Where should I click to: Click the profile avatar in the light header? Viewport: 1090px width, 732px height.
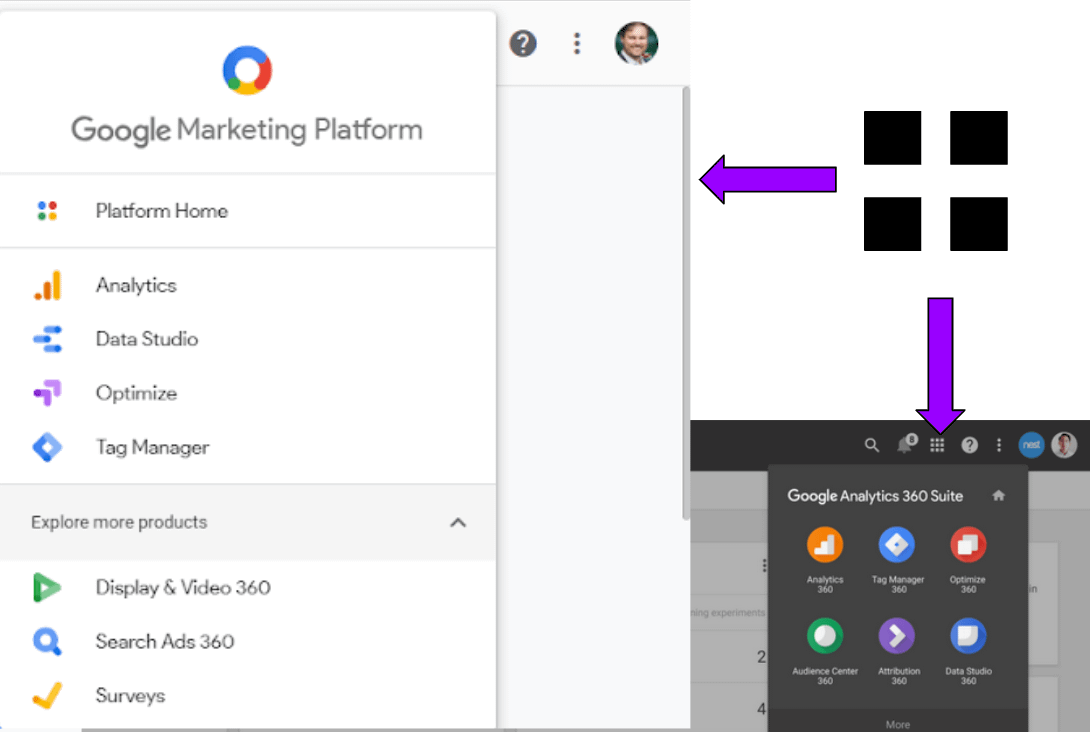(x=636, y=43)
